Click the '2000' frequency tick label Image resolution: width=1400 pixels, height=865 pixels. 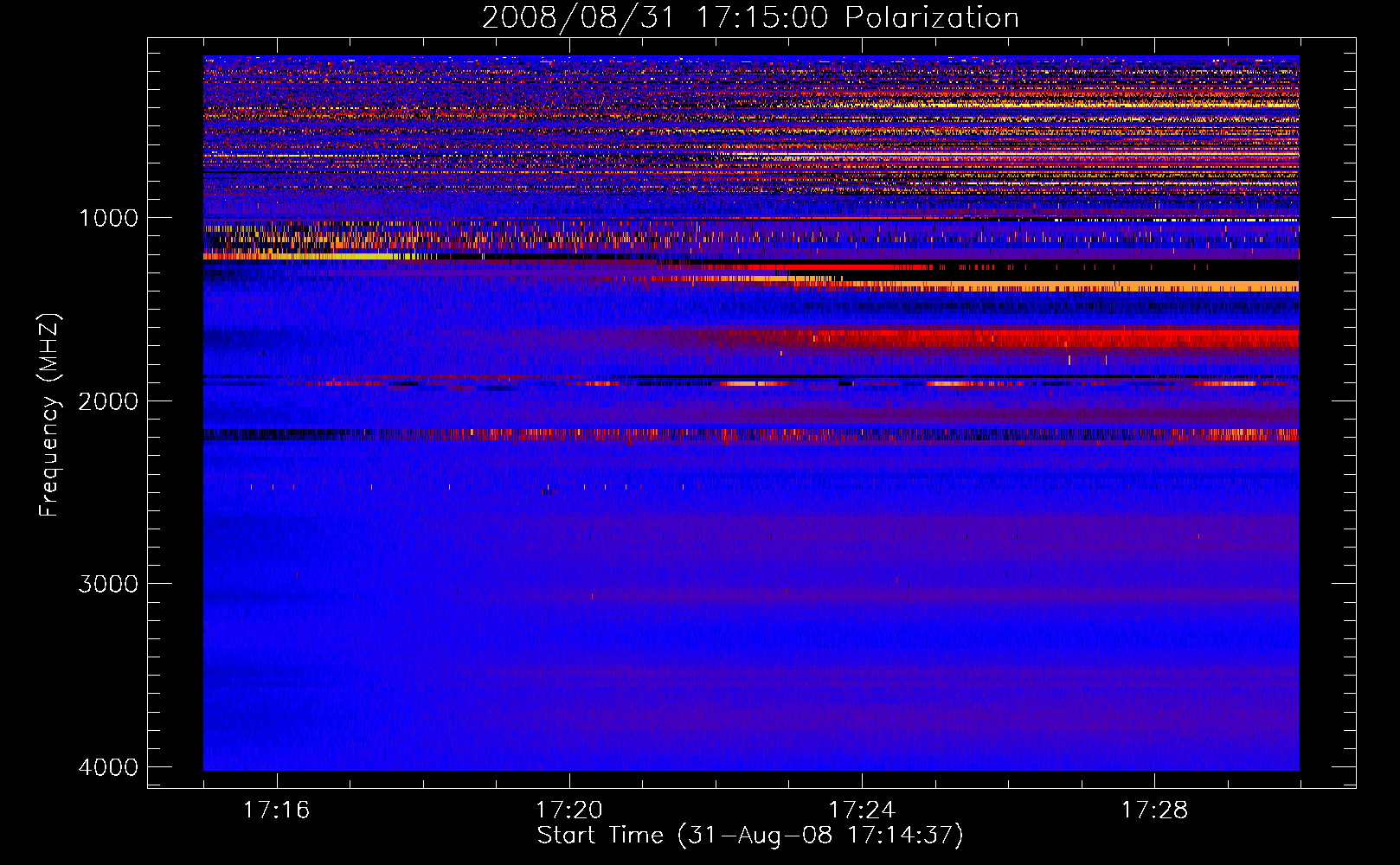[108, 401]
